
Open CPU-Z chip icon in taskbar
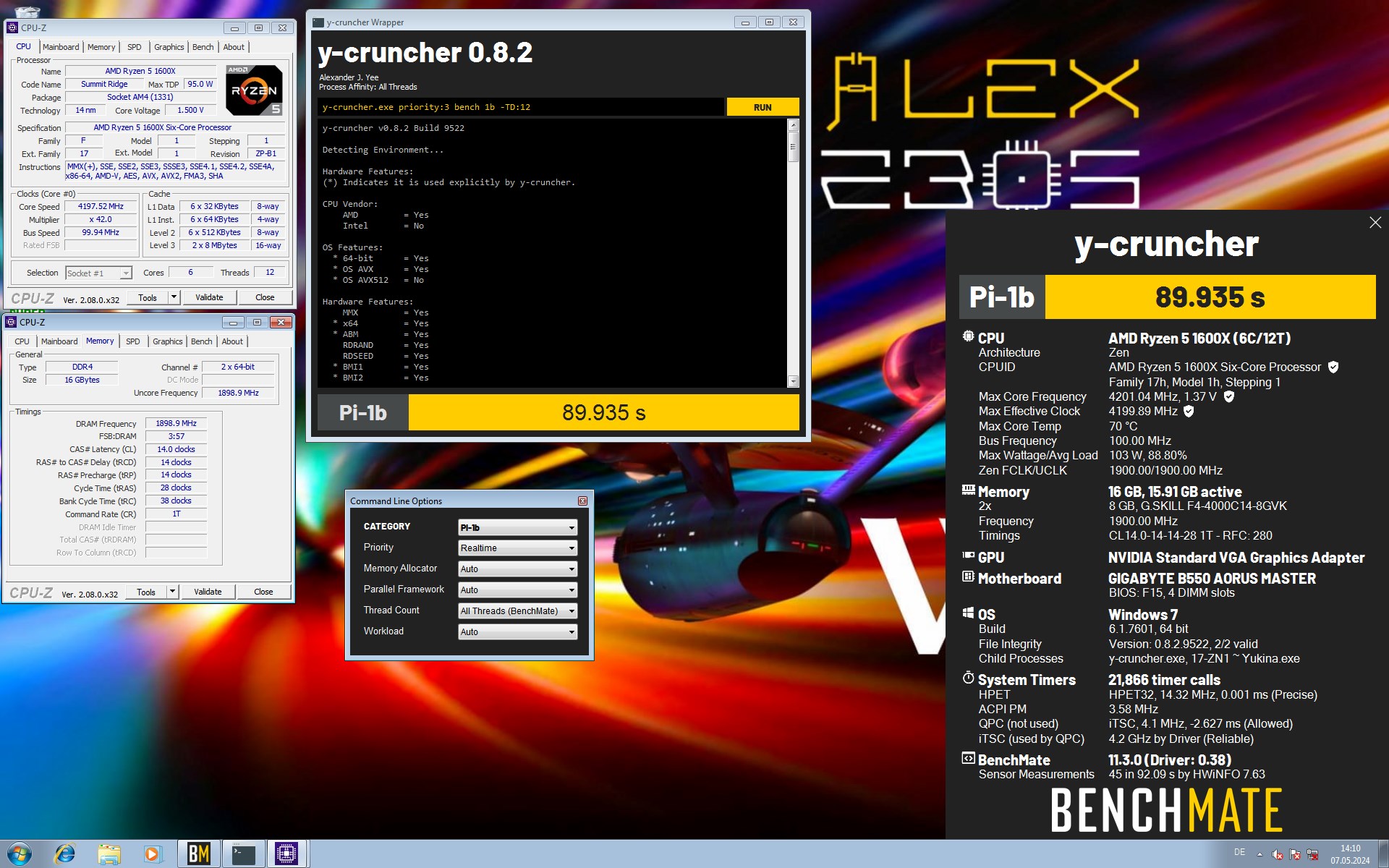286,854
